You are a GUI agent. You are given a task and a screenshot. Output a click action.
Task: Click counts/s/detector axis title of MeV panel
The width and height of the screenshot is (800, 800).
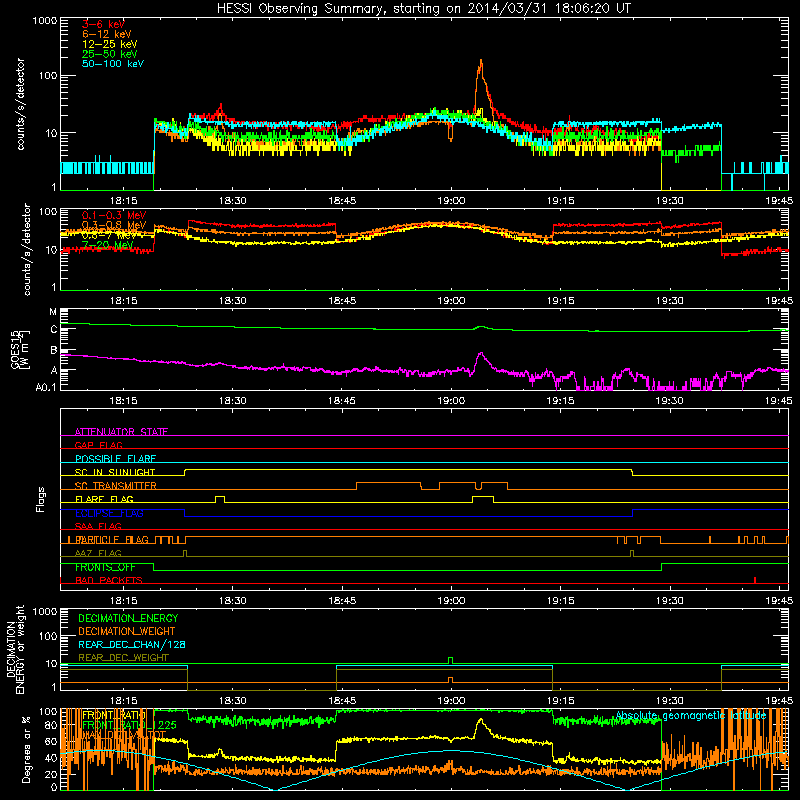[x=27, y=249]
